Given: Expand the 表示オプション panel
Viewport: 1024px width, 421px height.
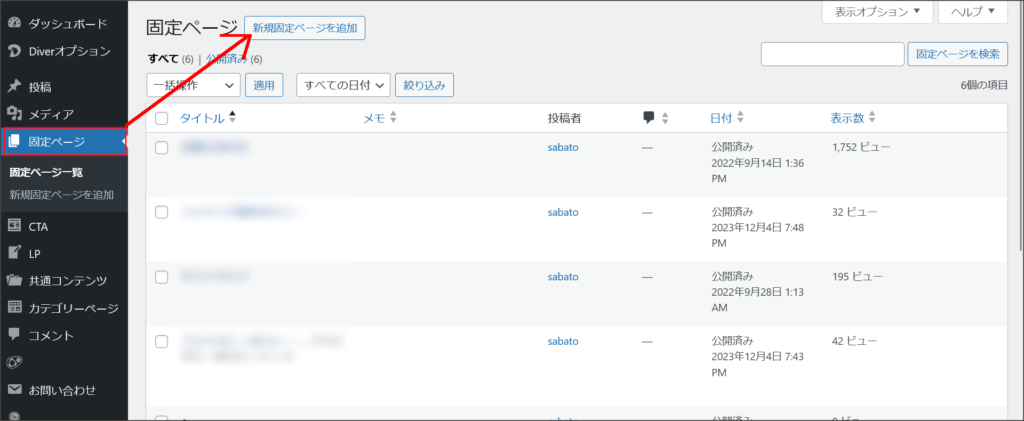Looking at the screenshot, I should point(878,12).
